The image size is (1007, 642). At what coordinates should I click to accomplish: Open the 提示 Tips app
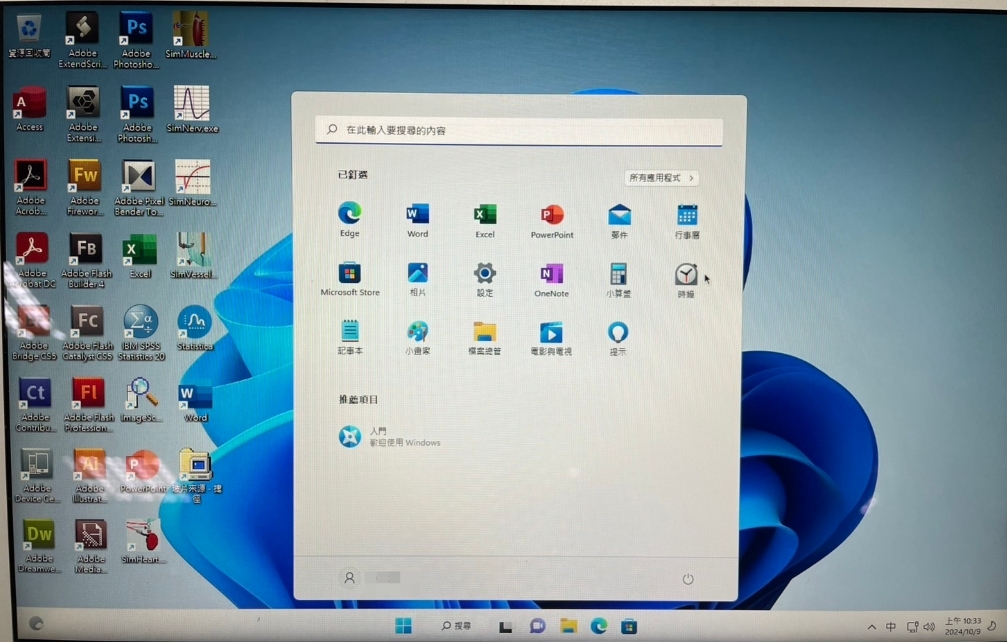[618, 338]
